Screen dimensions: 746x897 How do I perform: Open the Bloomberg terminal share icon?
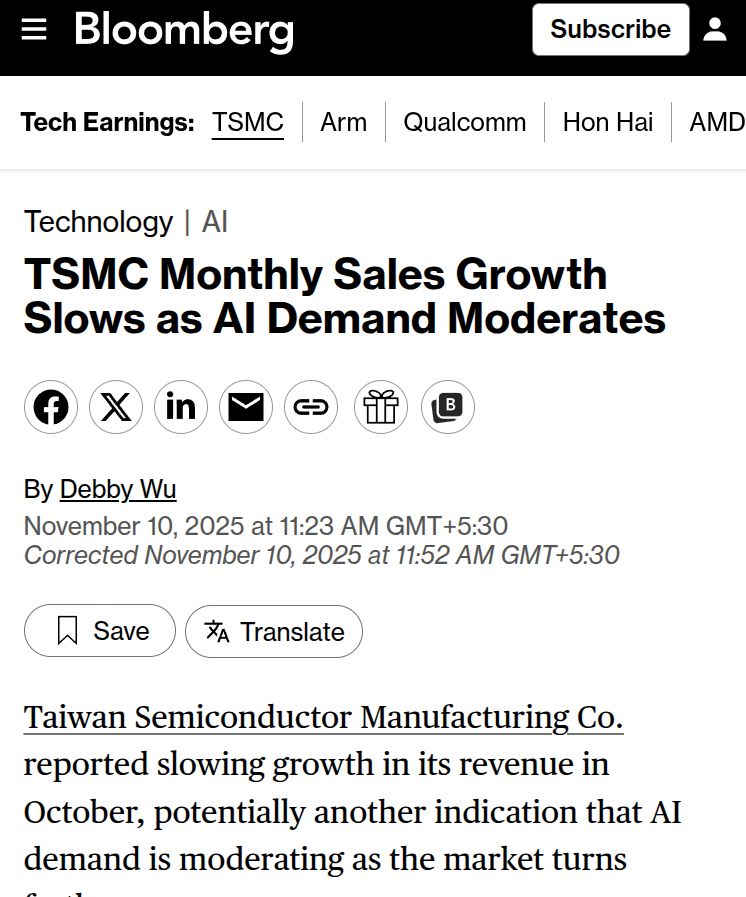447,407
